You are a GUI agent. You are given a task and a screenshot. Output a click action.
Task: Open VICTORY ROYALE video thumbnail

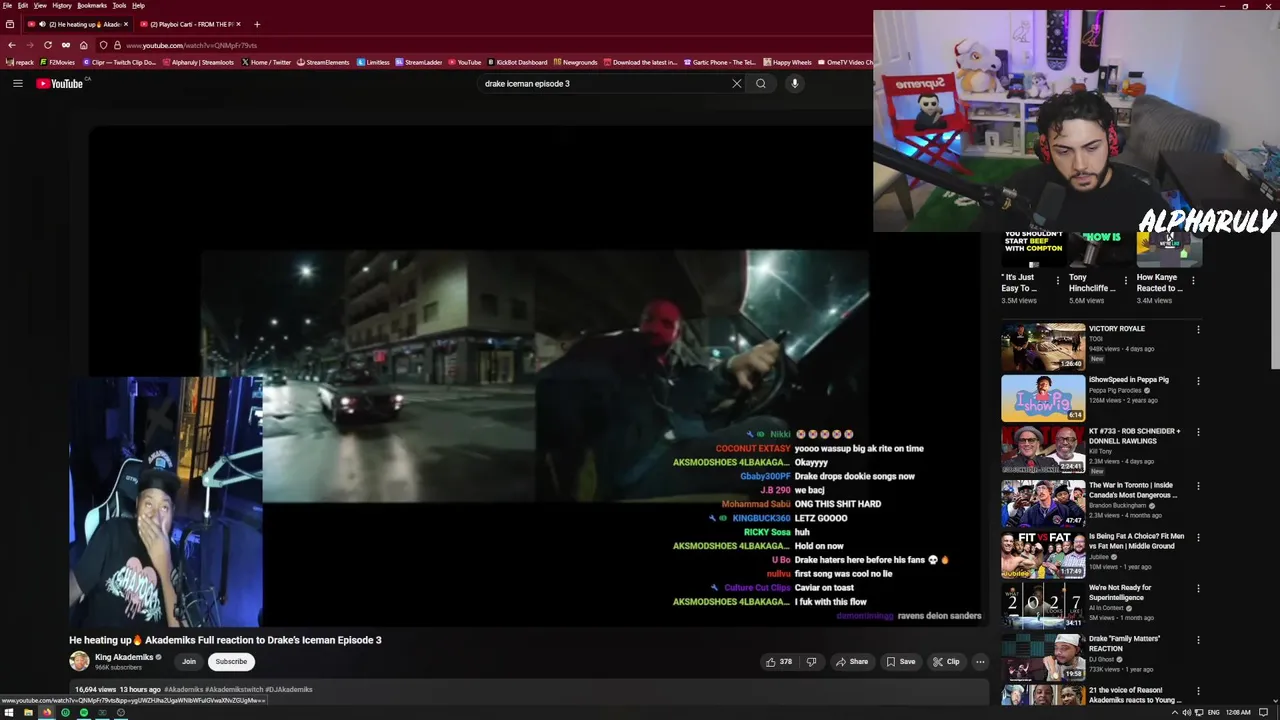tap(1043, 346)
